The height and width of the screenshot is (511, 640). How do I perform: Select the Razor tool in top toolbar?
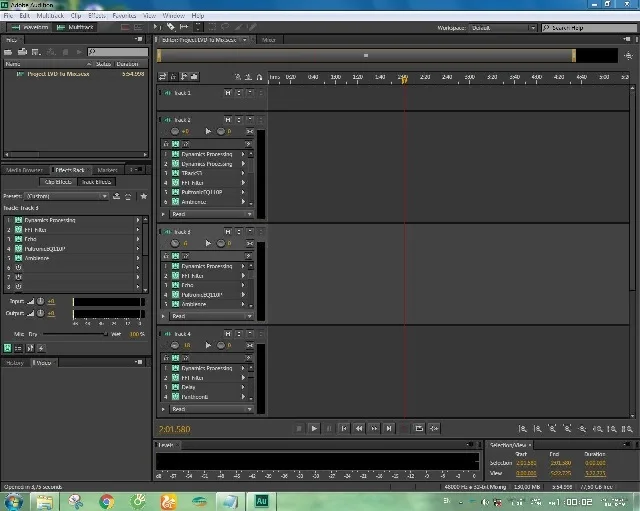(x=171, y=27)
